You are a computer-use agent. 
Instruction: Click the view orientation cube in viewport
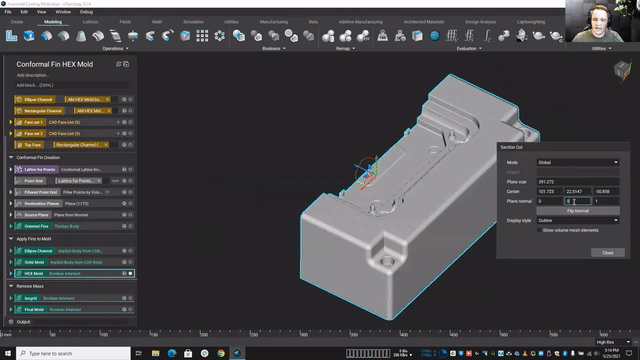click(x=622, y=69)
